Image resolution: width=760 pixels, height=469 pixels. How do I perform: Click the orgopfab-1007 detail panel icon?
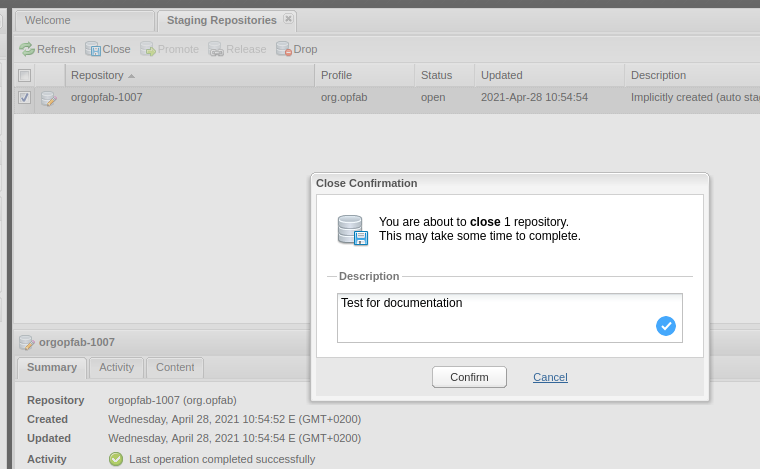pyautogui.click(x=27, y=343)
